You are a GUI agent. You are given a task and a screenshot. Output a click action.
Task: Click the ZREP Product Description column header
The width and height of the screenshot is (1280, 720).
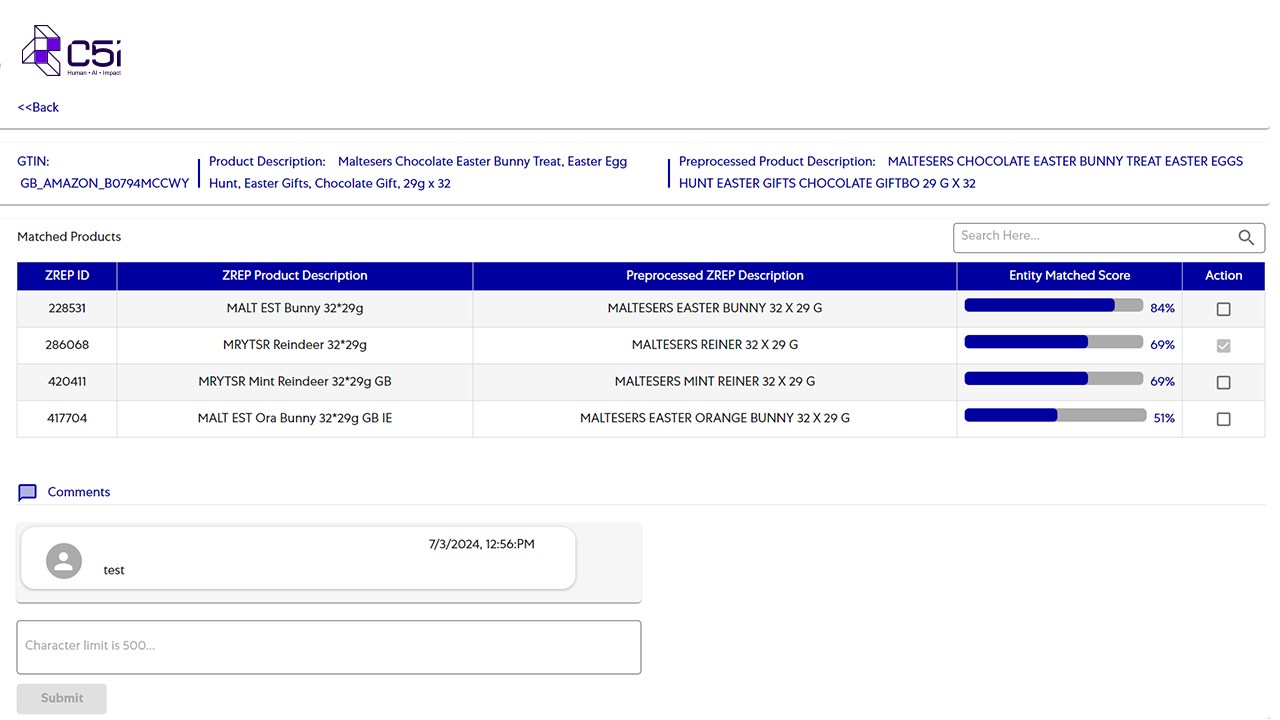(295, 276)
